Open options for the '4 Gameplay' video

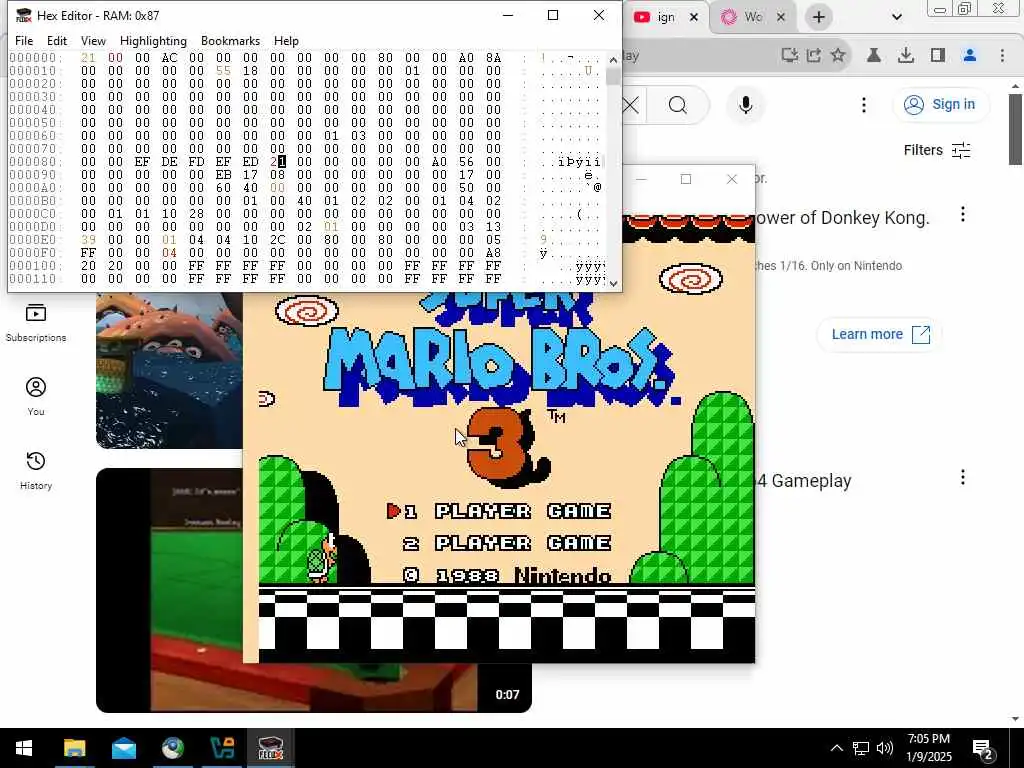click(963, 477)
